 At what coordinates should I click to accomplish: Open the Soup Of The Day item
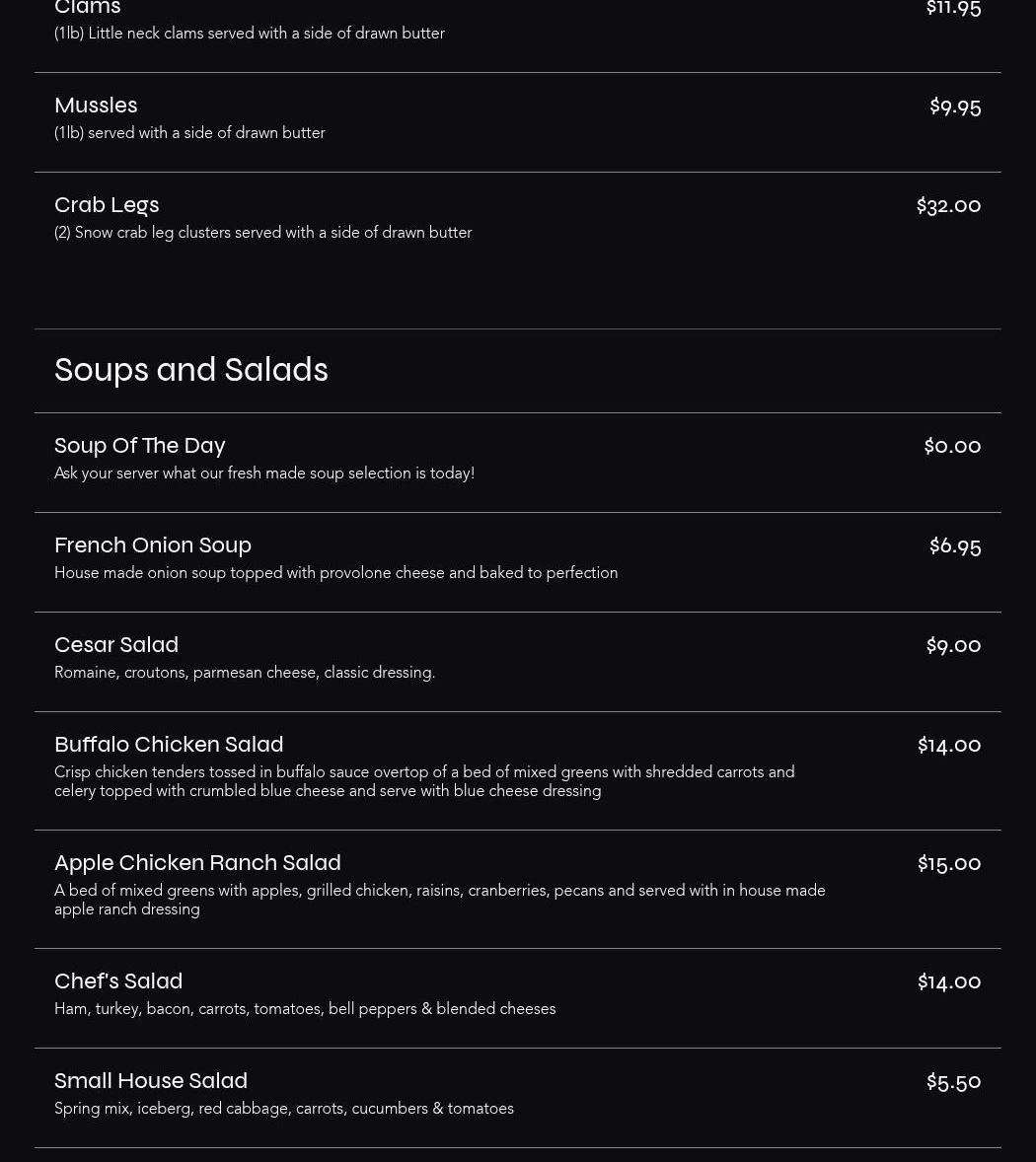tap(140, 446)
